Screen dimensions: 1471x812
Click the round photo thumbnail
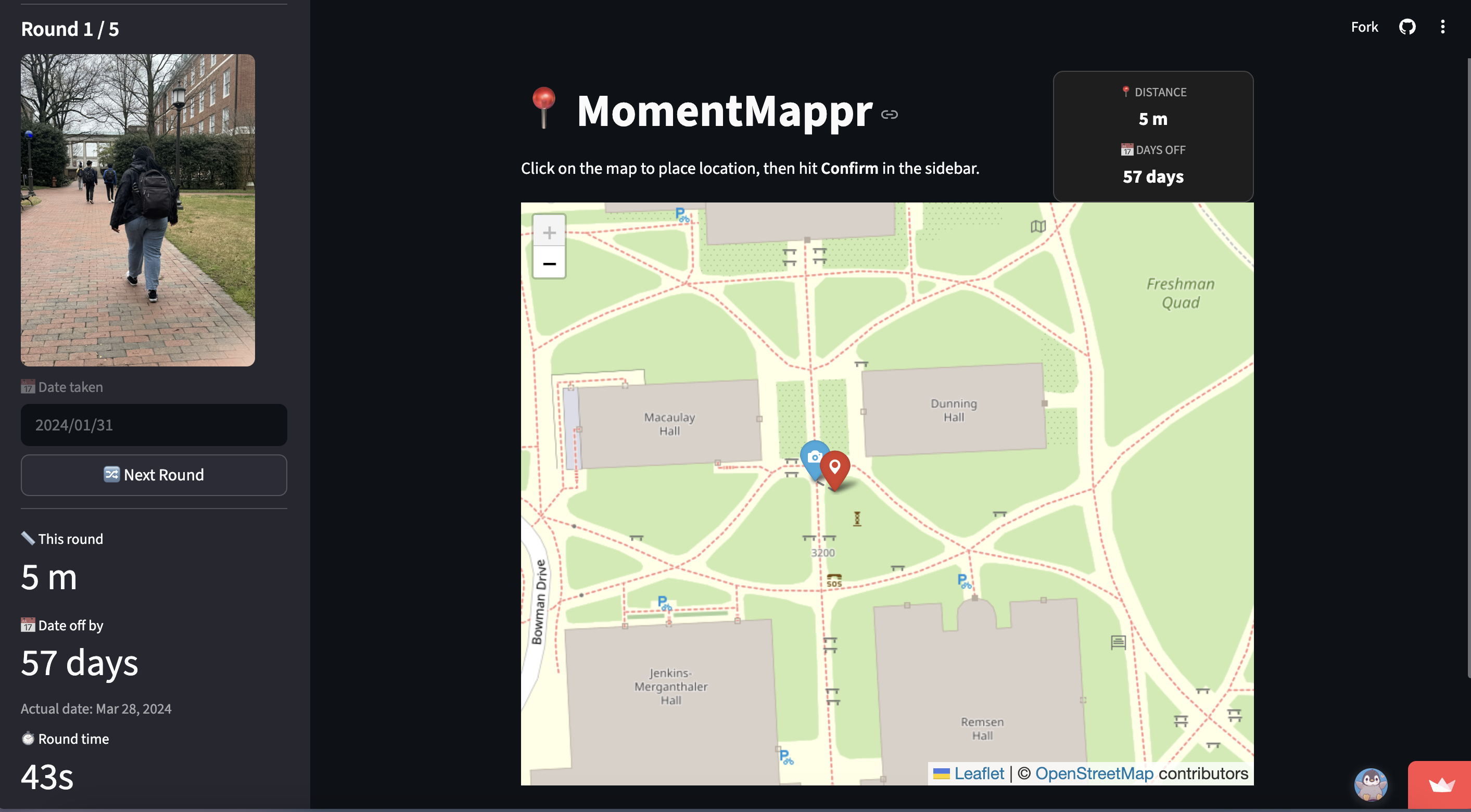click(x=137, y=210)
